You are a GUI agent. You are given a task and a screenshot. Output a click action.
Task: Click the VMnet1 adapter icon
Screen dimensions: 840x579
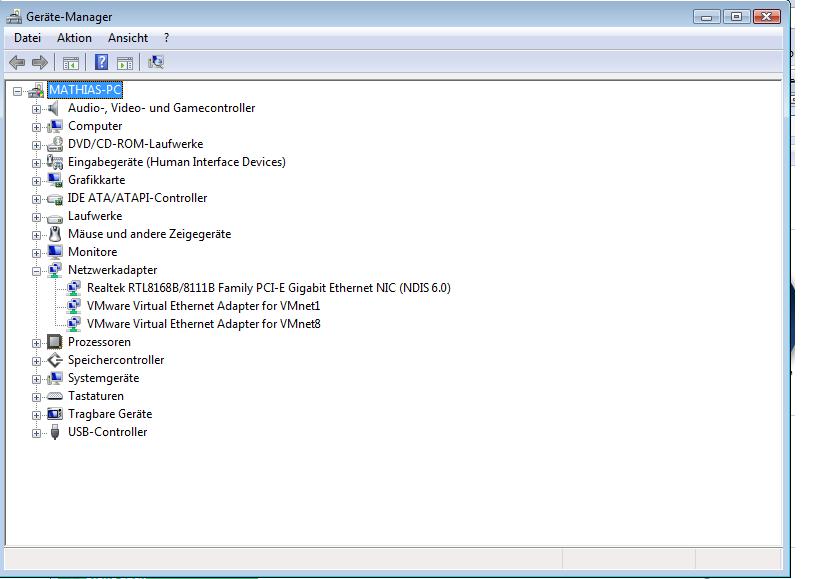pyautogui.click(x=74, y=306)
